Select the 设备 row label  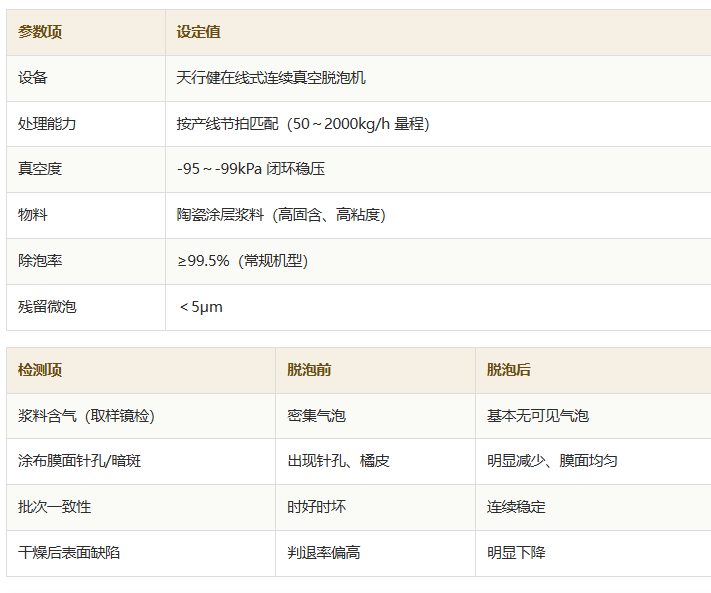(33, 78)
